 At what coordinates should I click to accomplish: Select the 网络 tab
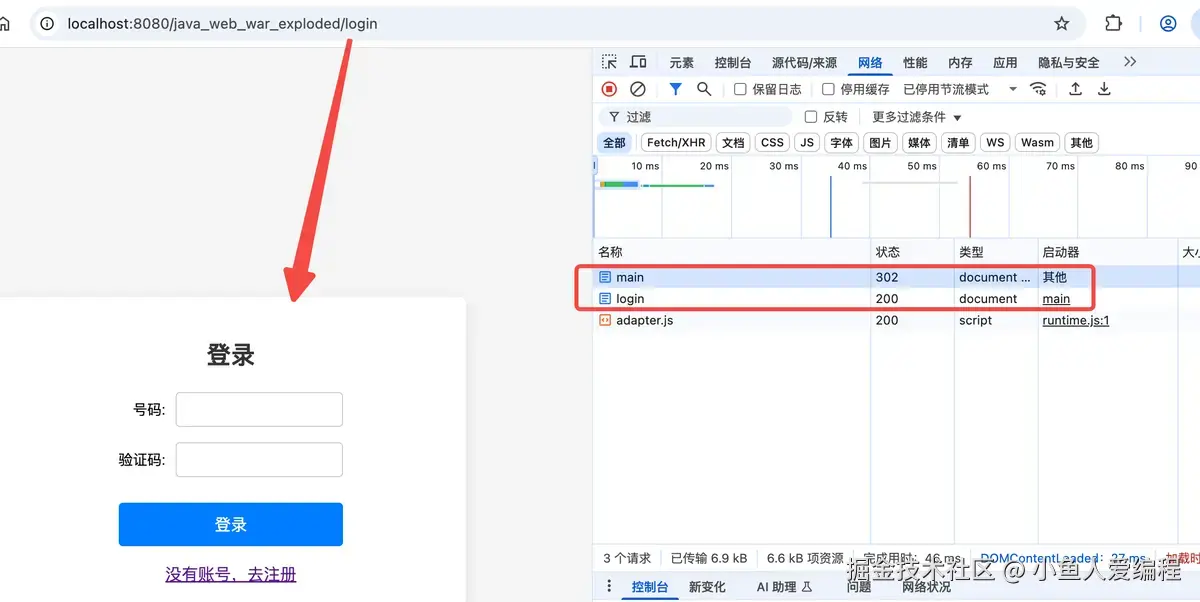[x=870, y=62]
